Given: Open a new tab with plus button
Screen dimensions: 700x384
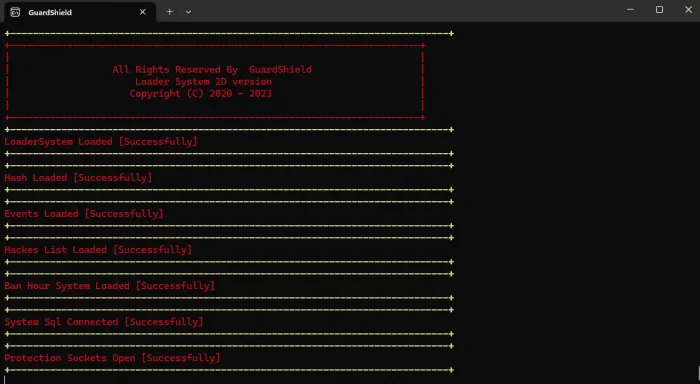Looking at the screenshot, I should (170, 12).
